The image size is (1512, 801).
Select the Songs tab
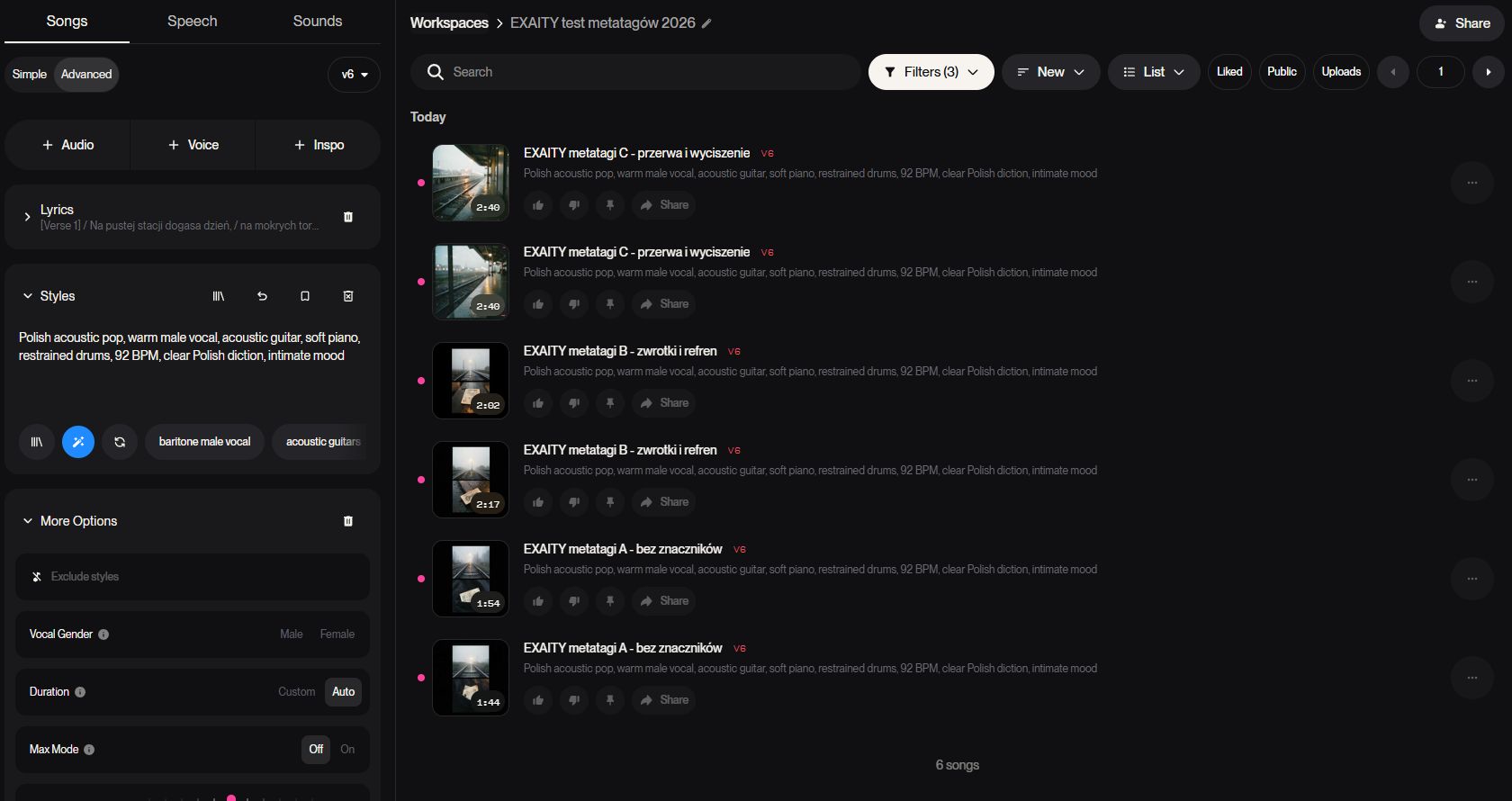click(67, 22)
